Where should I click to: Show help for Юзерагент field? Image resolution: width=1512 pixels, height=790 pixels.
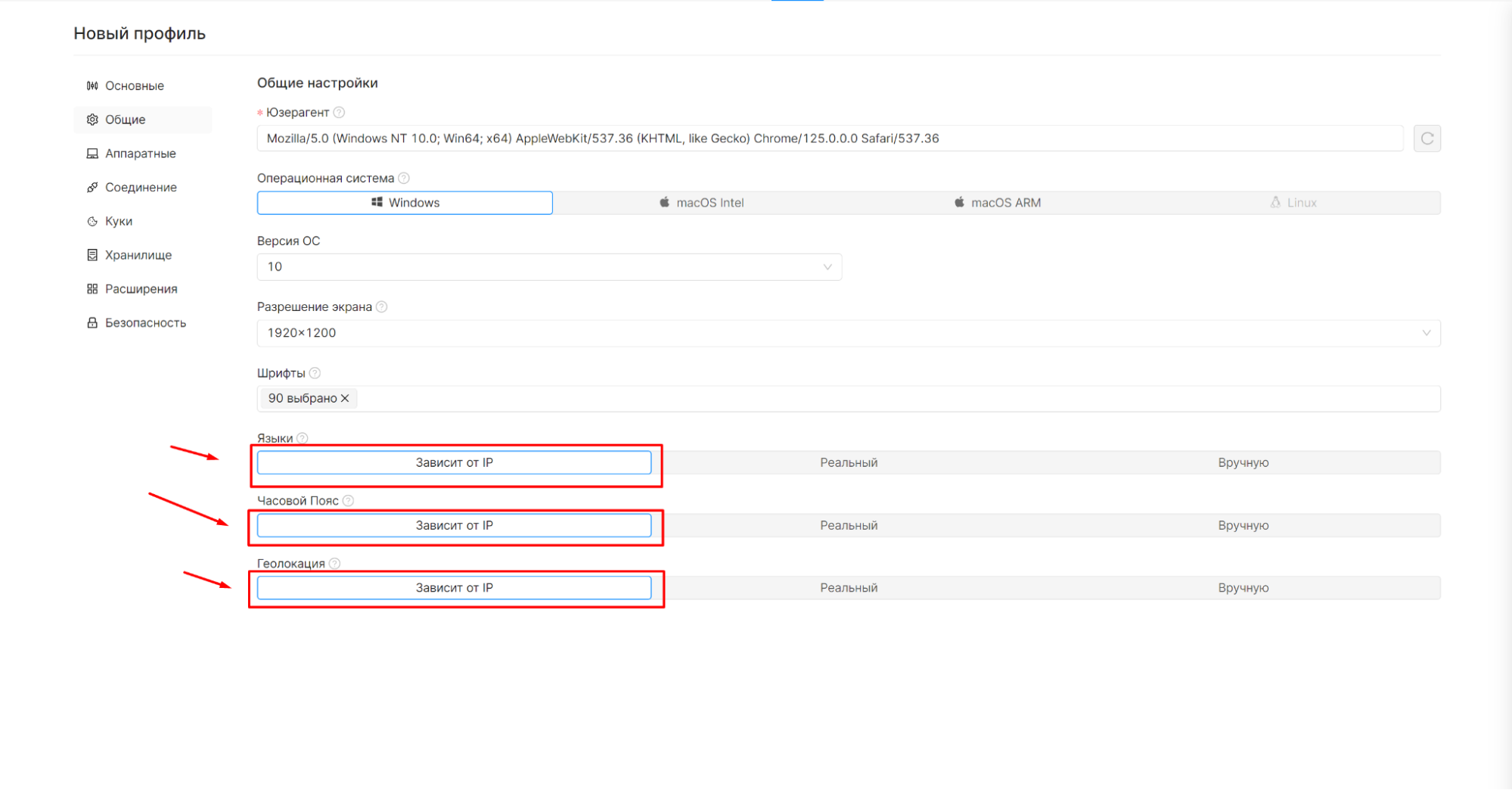click(340, 112)
